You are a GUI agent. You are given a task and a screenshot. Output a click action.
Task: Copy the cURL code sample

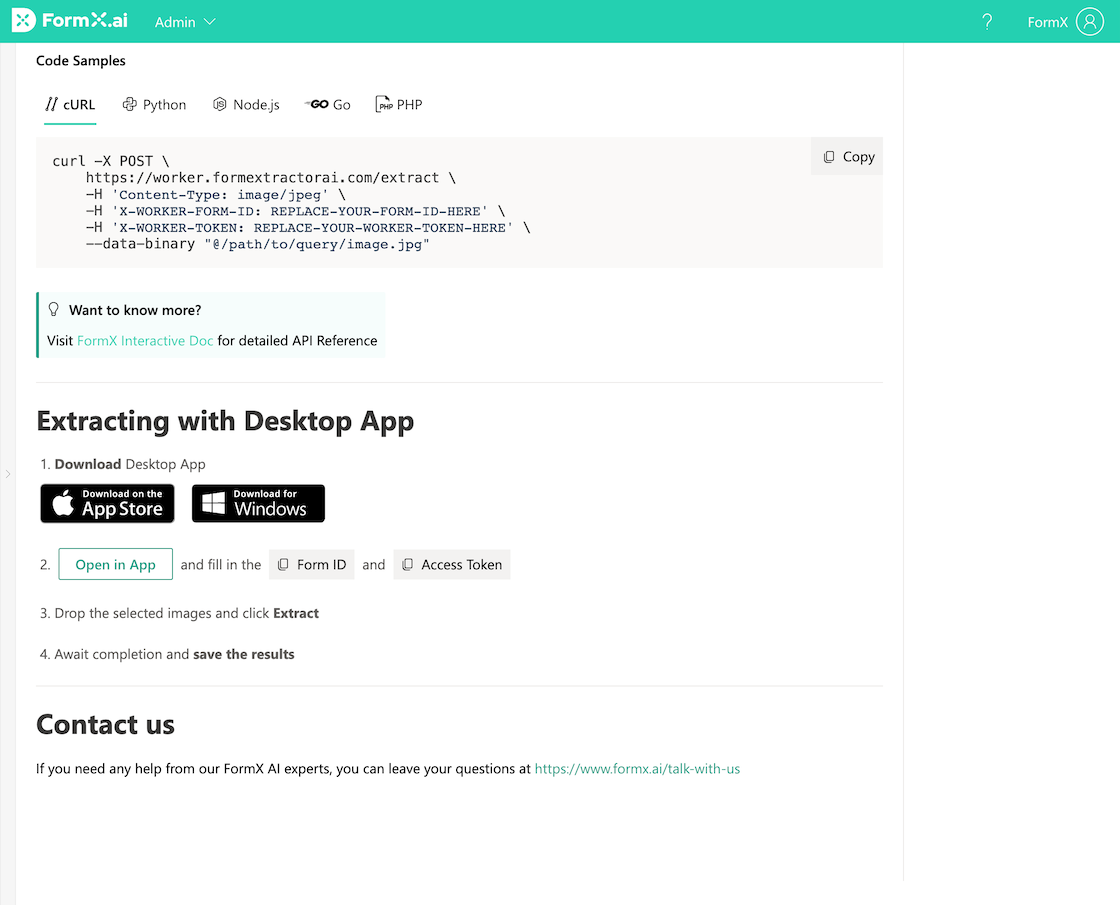point(848,156)
